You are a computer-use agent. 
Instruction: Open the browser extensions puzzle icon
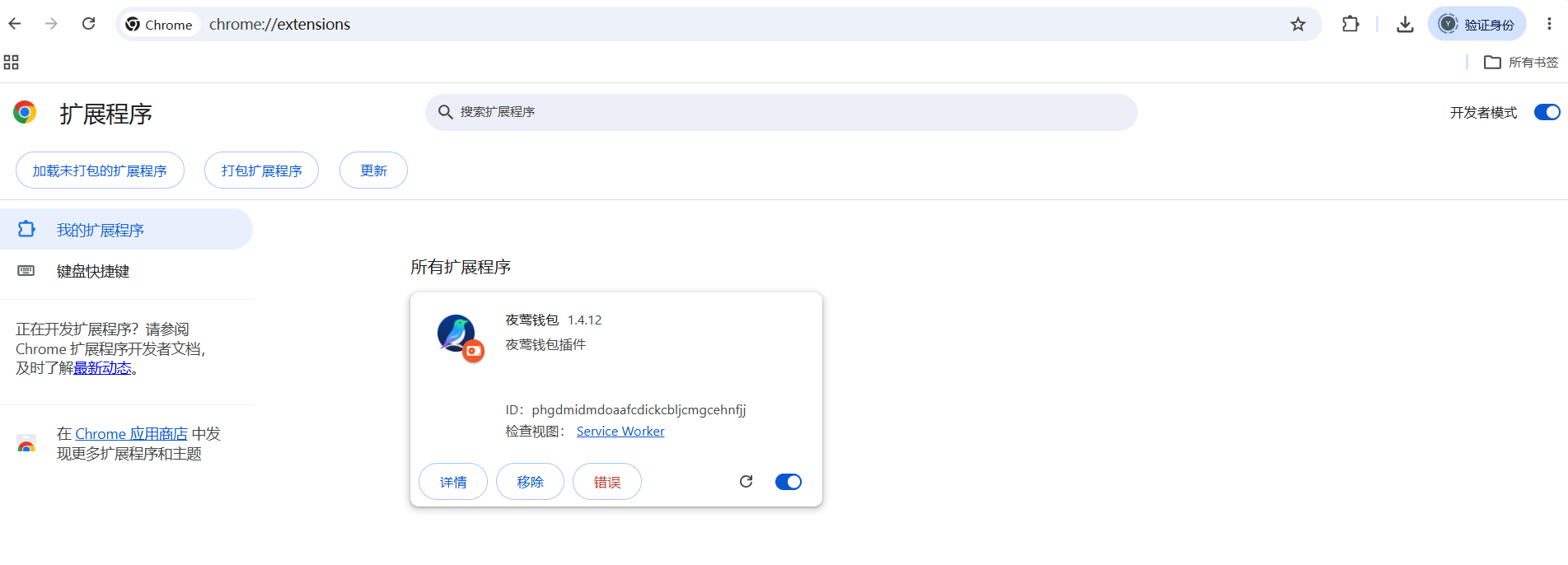pyautogui.click(x=1350, y=24)
